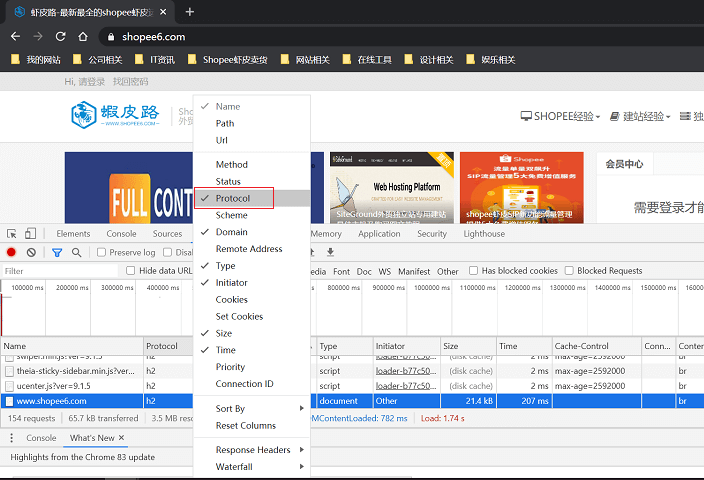Open the Lighthouse panel tab
The width and height of the screenshot is (704, 480).
click(x=484, y=233)
